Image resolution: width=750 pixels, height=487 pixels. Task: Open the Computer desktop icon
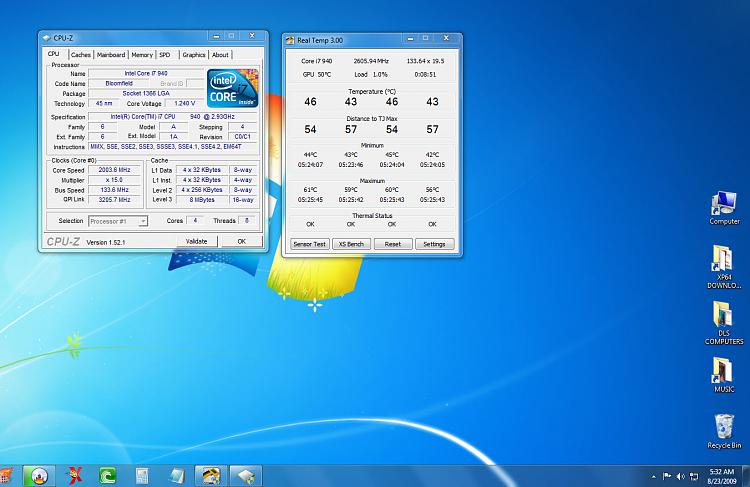pyautogui.click(x=724, y=208)
